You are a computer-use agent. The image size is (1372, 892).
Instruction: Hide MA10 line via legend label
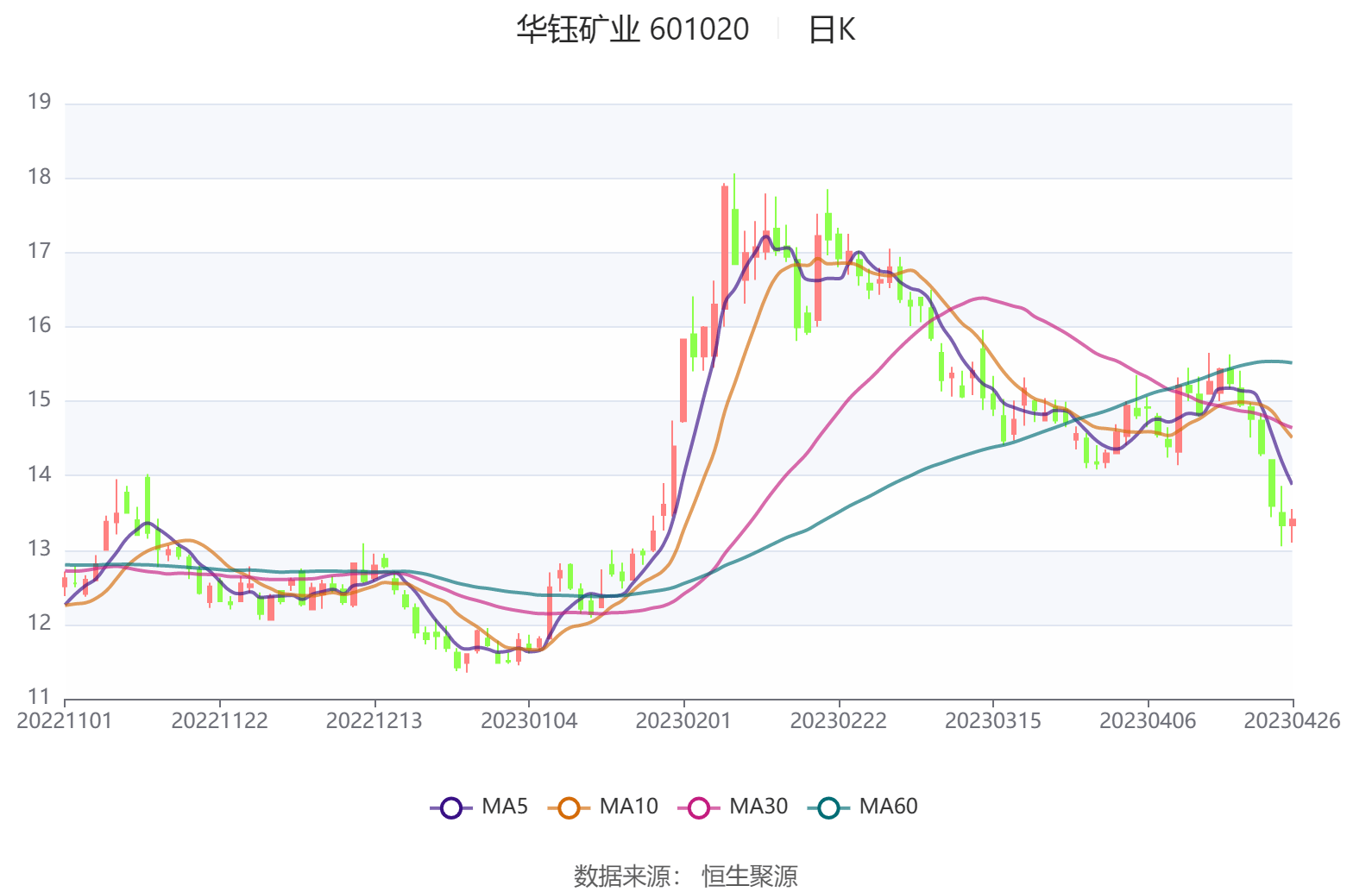click(628, 807)
